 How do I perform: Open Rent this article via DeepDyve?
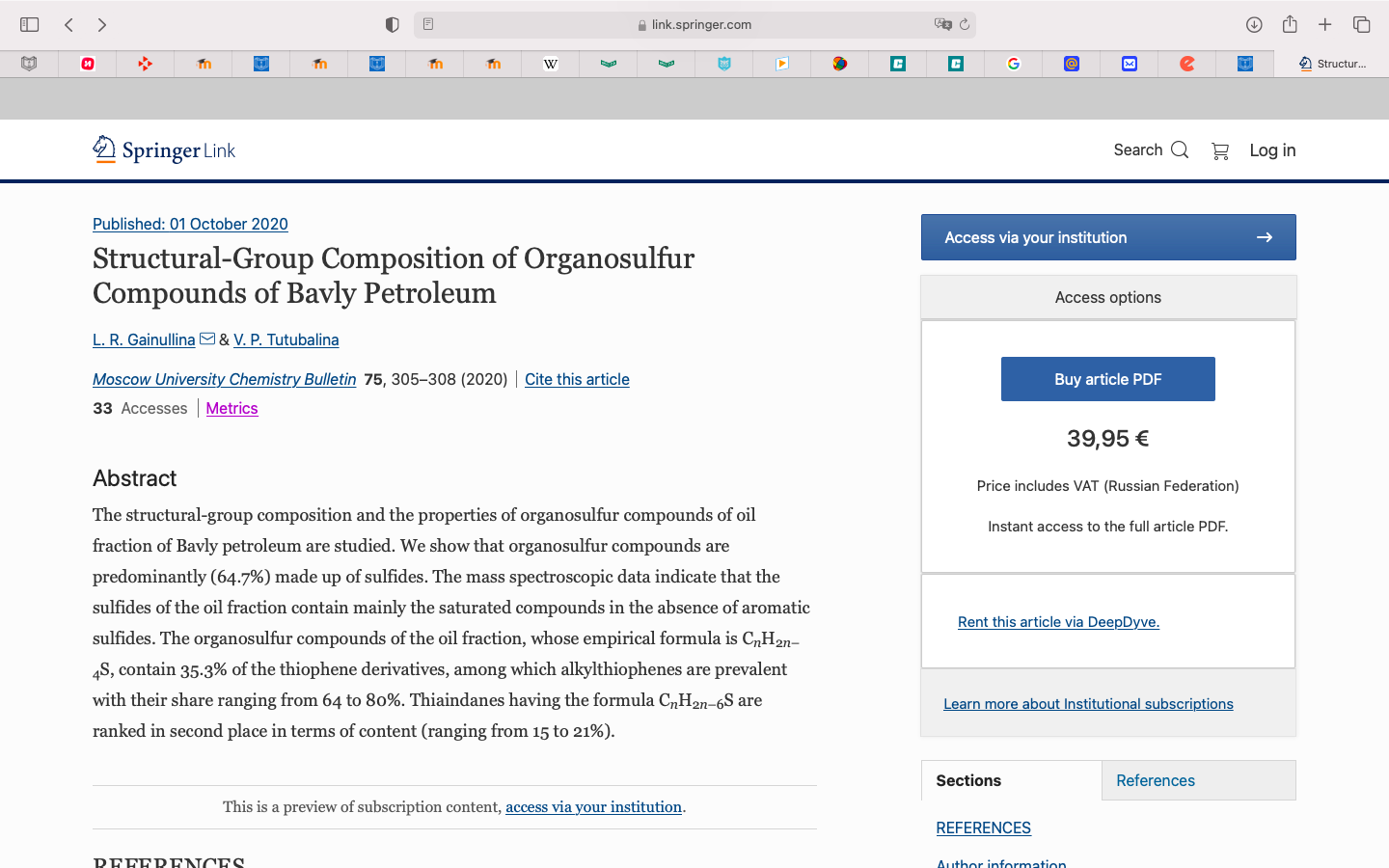point(1058,622)
